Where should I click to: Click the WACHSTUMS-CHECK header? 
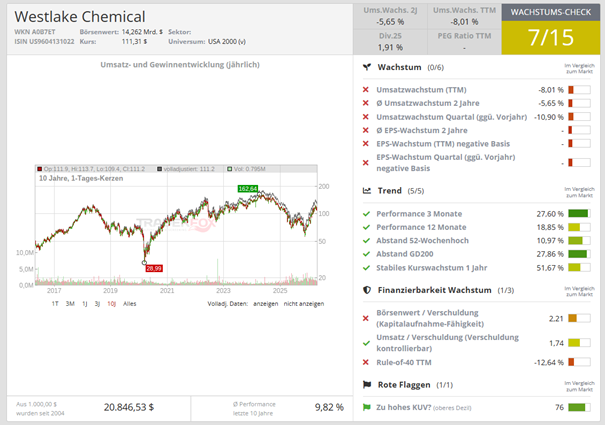click(551, 12)
